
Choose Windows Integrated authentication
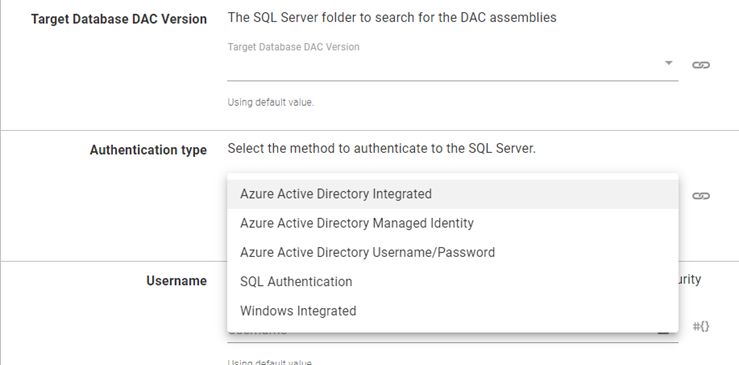click(x=452, y=311)
